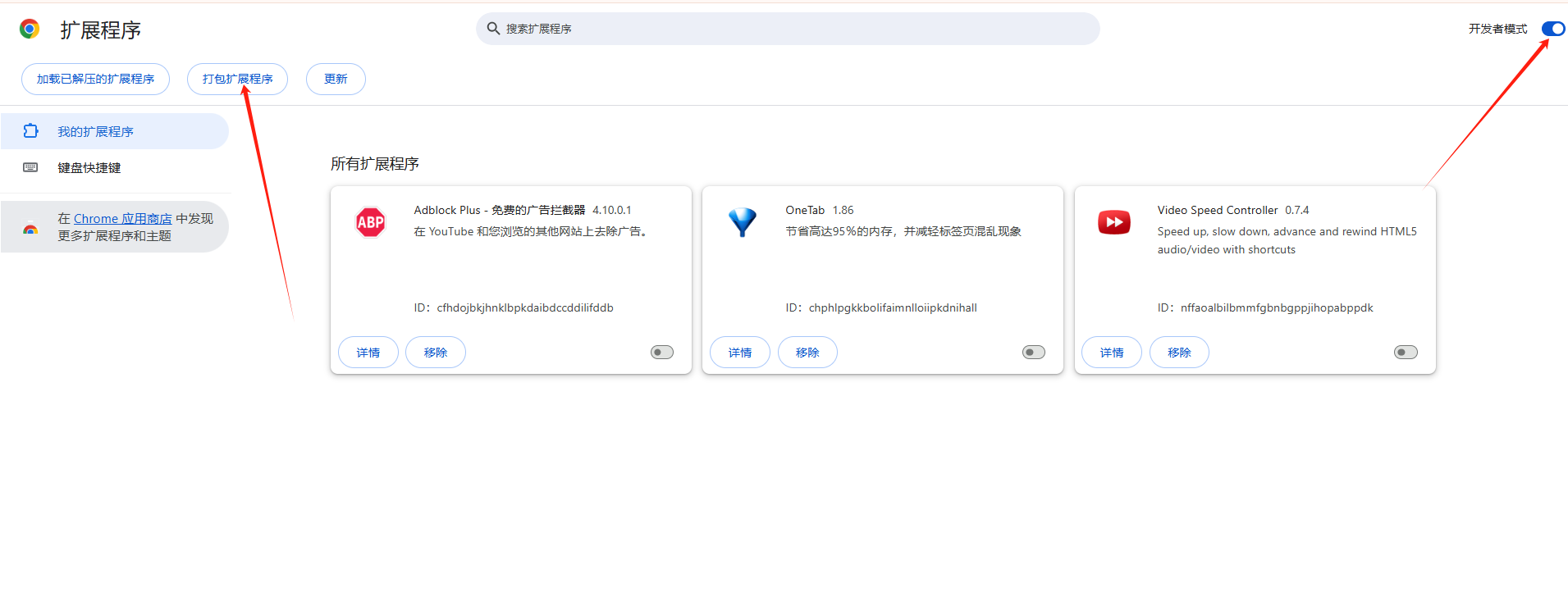Click the 所有扩展程序 heading
The height and width of the screenshot is (592, 1568).
[375, 164]
